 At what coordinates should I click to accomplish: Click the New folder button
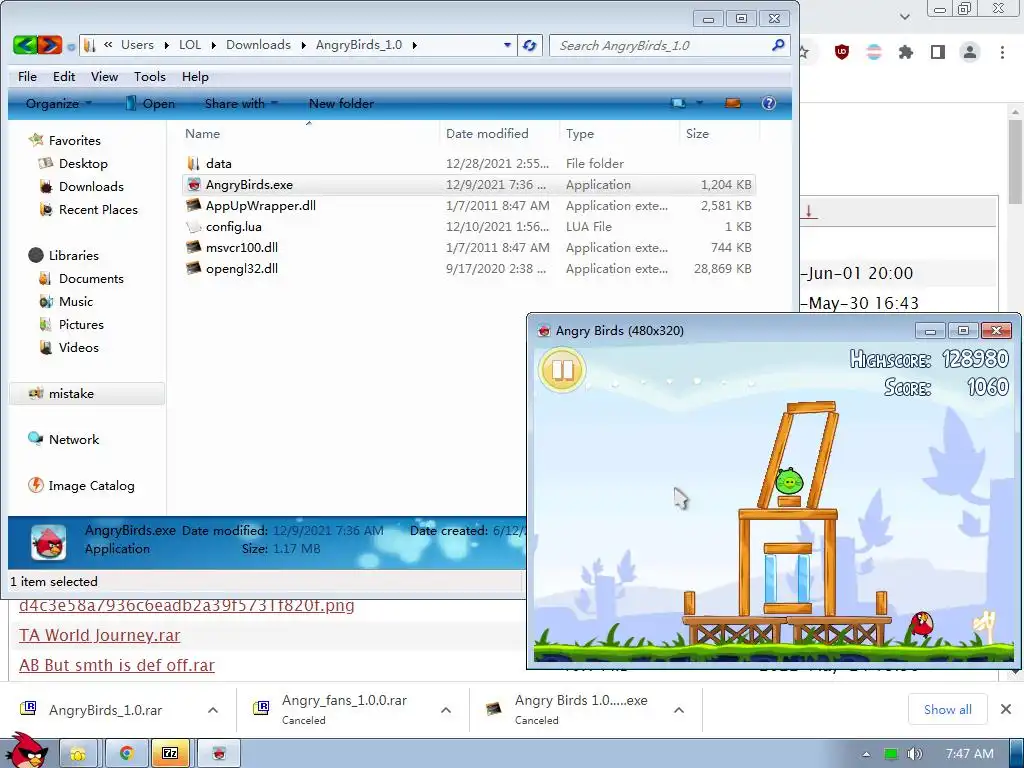[x=341, y=103]
